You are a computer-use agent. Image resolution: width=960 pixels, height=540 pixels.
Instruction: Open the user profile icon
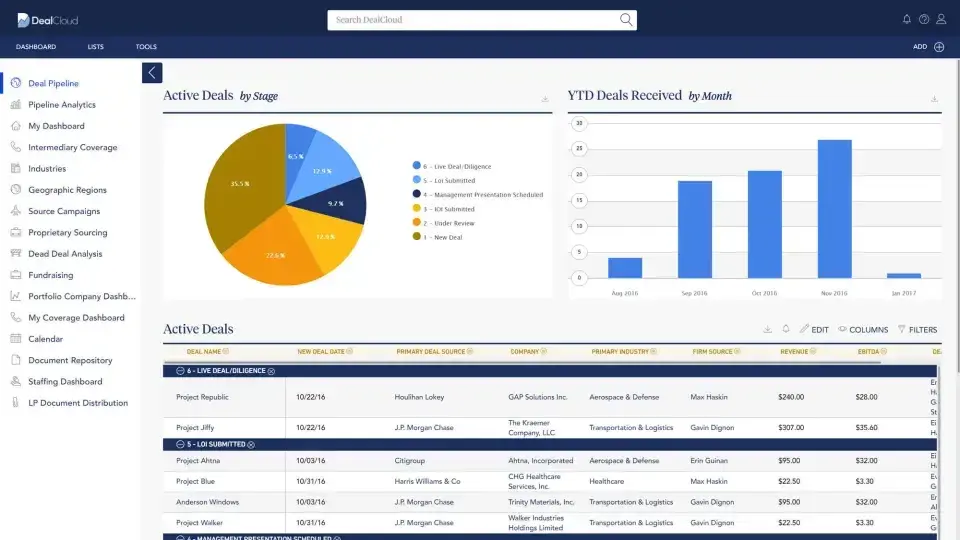(941, 19)
